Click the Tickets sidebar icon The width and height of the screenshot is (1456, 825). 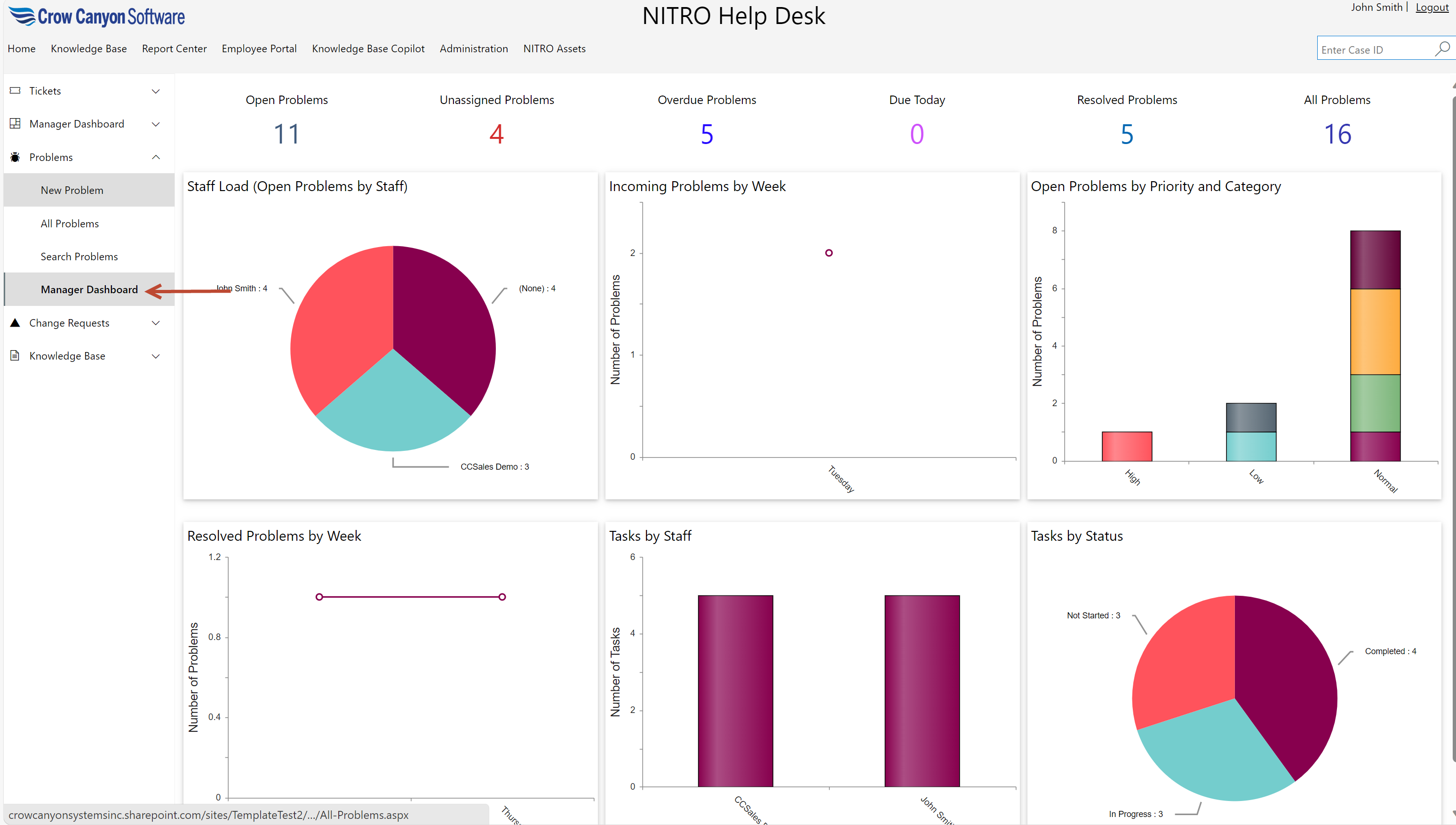click(x=16, y=91)
